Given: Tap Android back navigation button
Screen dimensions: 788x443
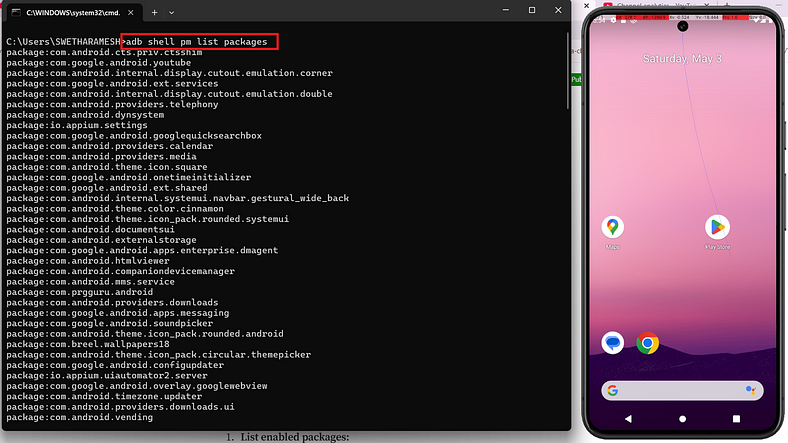Looking at the screenshot, I should pyautogui.click(x=628, y=418).
